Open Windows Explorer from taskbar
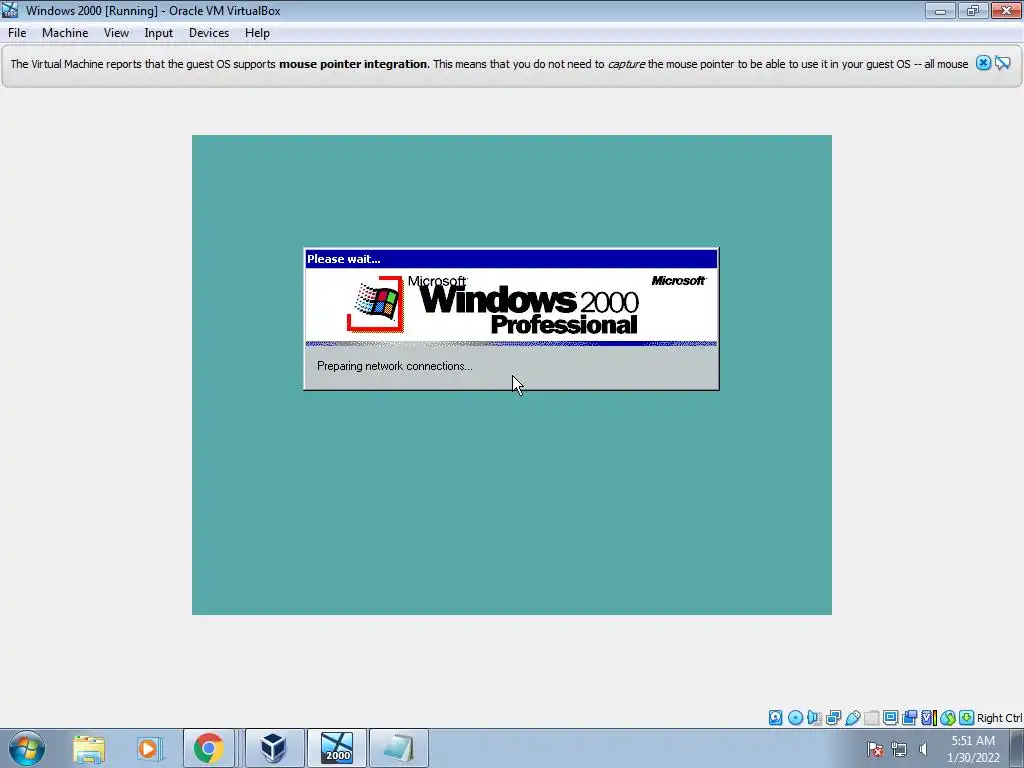 click(x=89, y=748)
